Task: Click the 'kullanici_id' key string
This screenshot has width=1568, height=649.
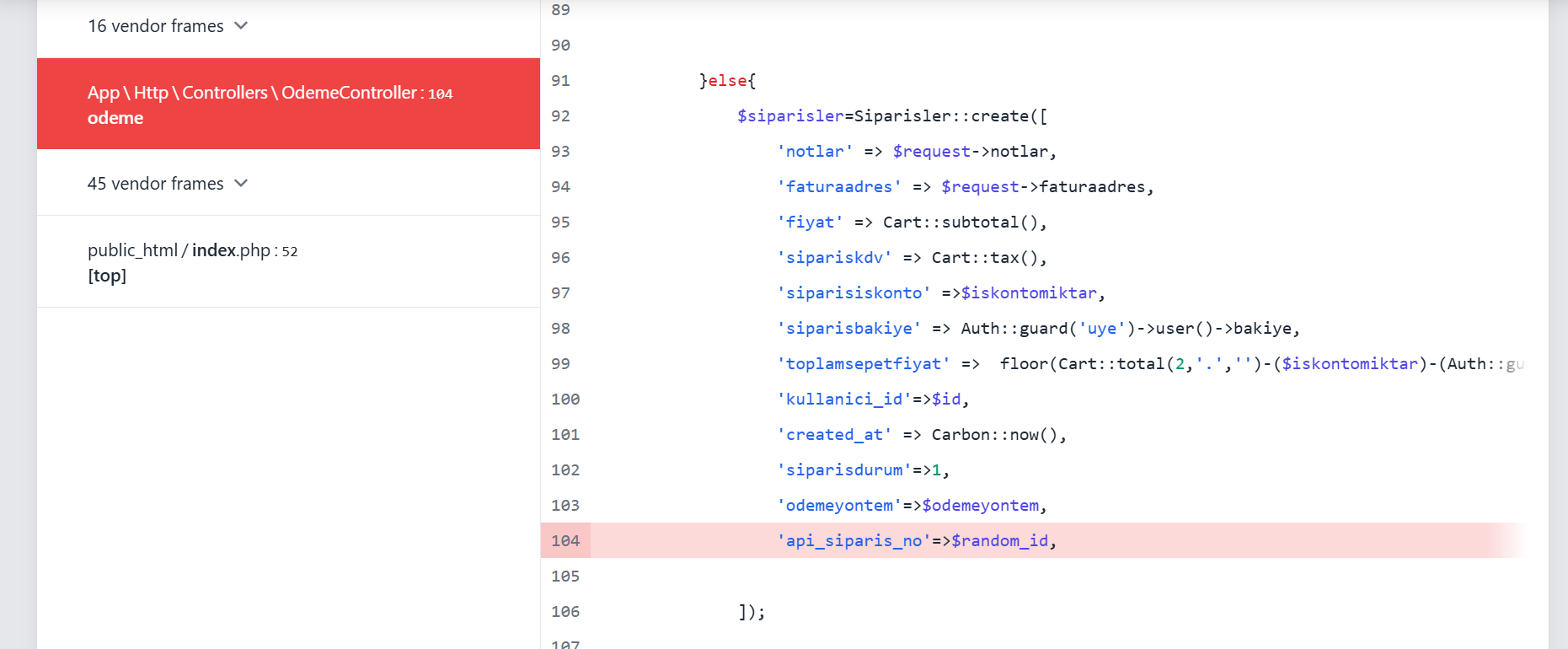Action: (x=844, y=399)
